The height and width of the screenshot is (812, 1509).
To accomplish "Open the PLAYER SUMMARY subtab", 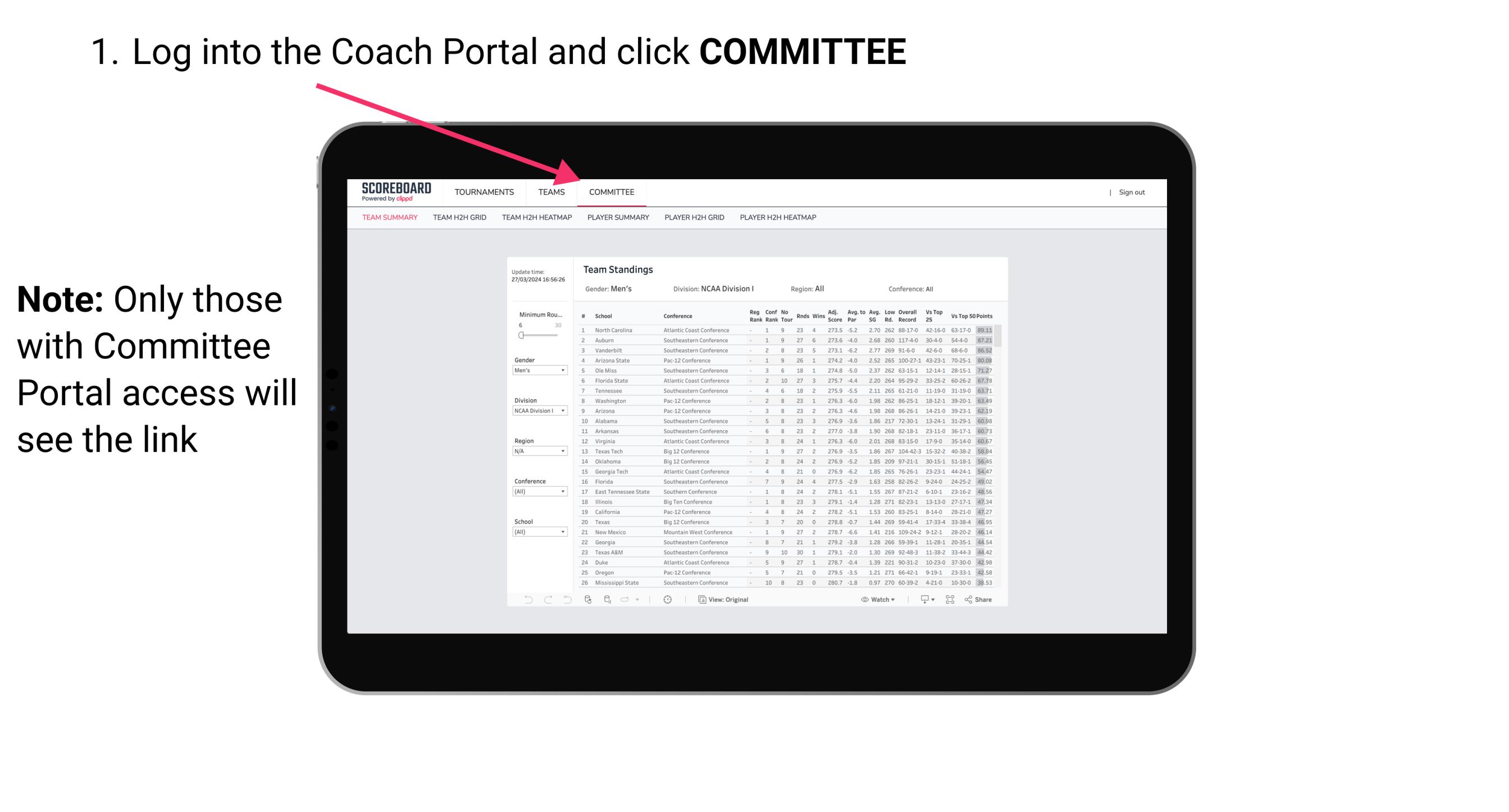I will pyautogui.click(x=618, y=219).
